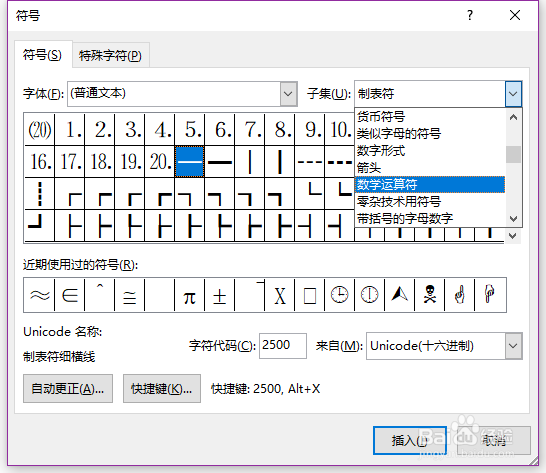Viewport: 546px width, 473px height.
Task: Pick the pointing up hand symbol
Action: (x=460, y=295)
